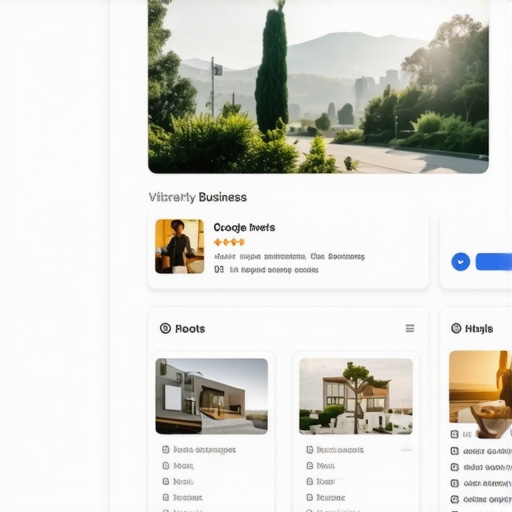Click the circular icon beside Roots heading

(165, 328)
